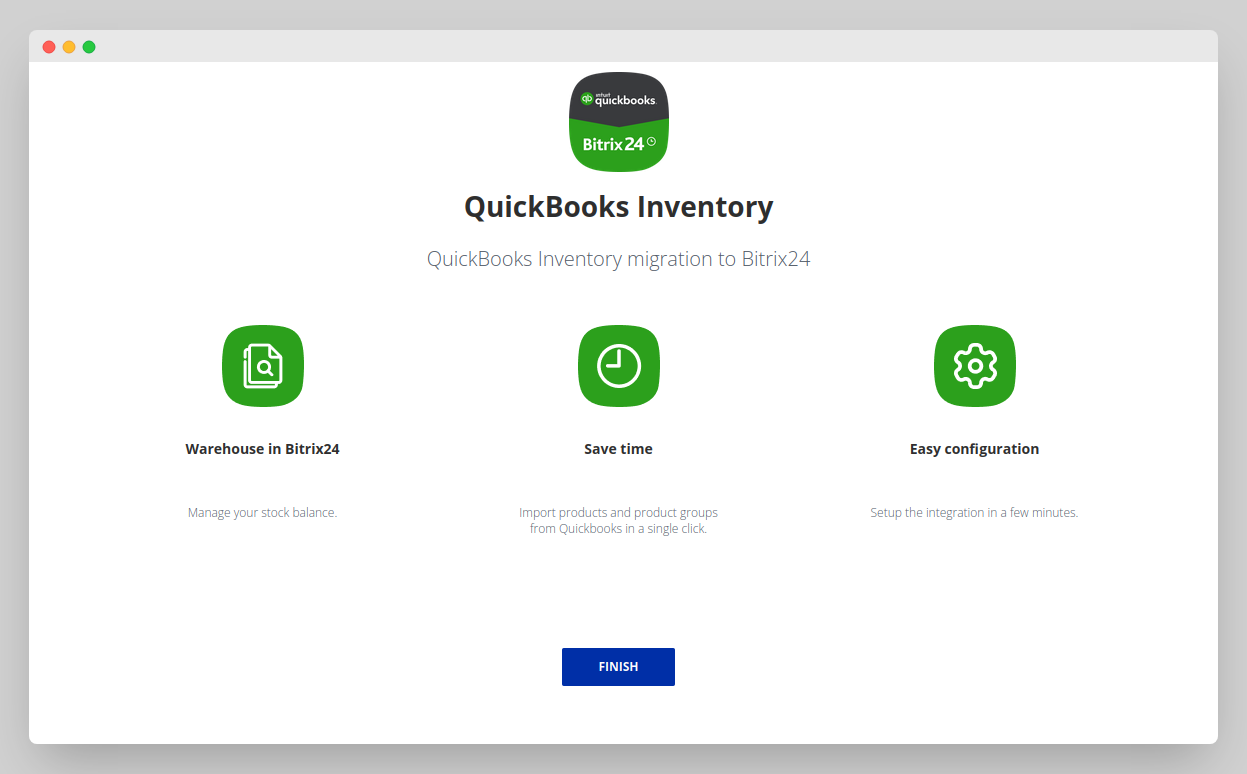Click the Bitrix24 wordmark in the app logo
Viewport: 1247px width, 774px height.
[x=613, y=143]
